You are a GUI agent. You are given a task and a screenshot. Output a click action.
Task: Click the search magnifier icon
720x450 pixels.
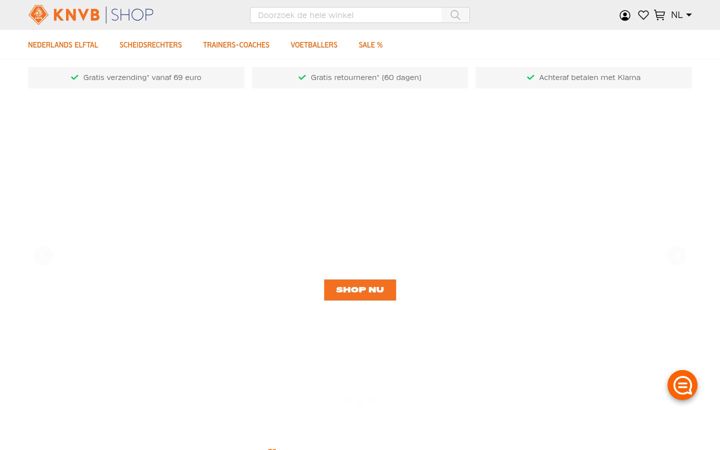455,15
